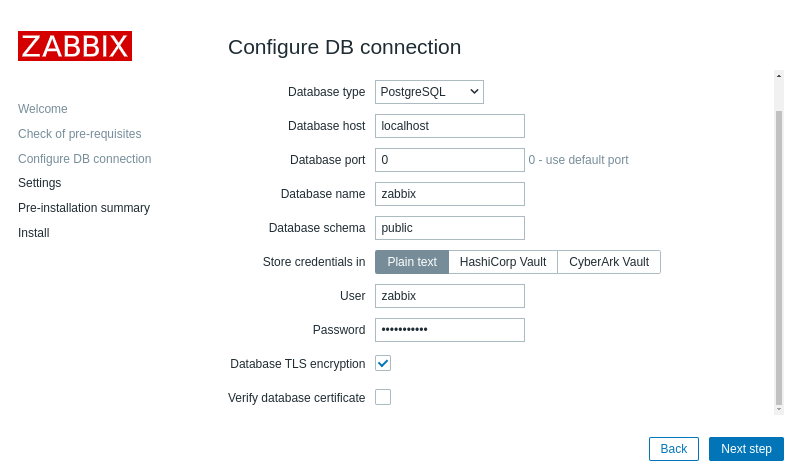Image resolution: width=808 pixels, height=470 pixels.
Task: Open Check of pre-requisites step
Action: (80, 134)
